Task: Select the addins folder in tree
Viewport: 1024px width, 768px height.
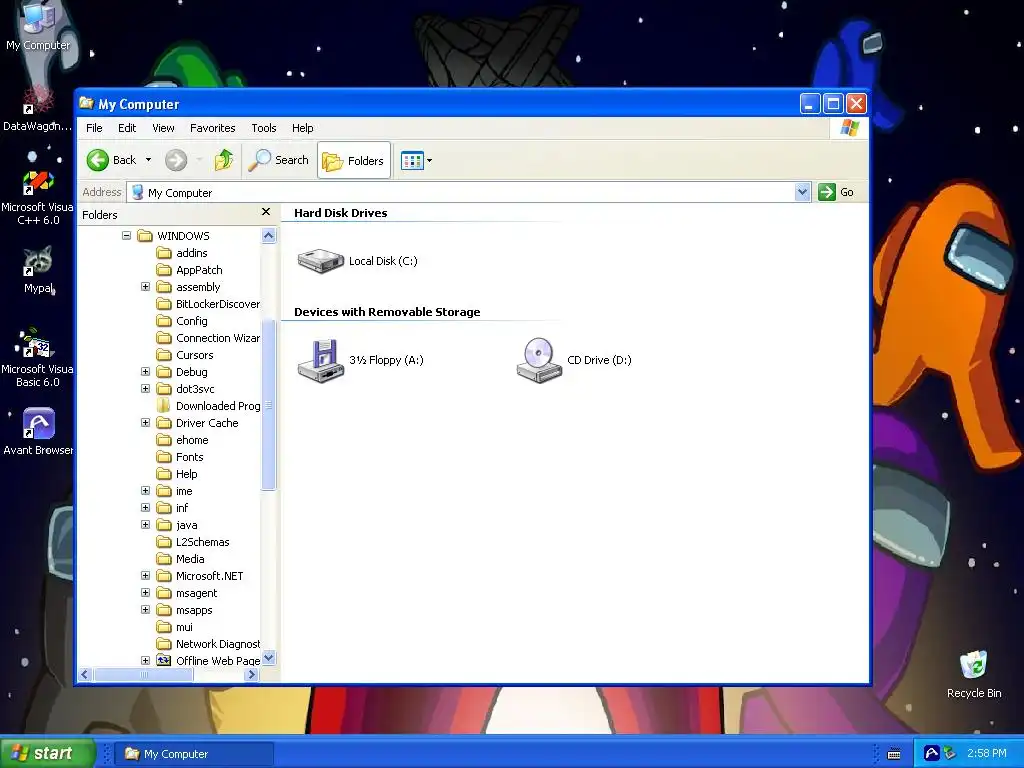Action: (x=182, y=253)
